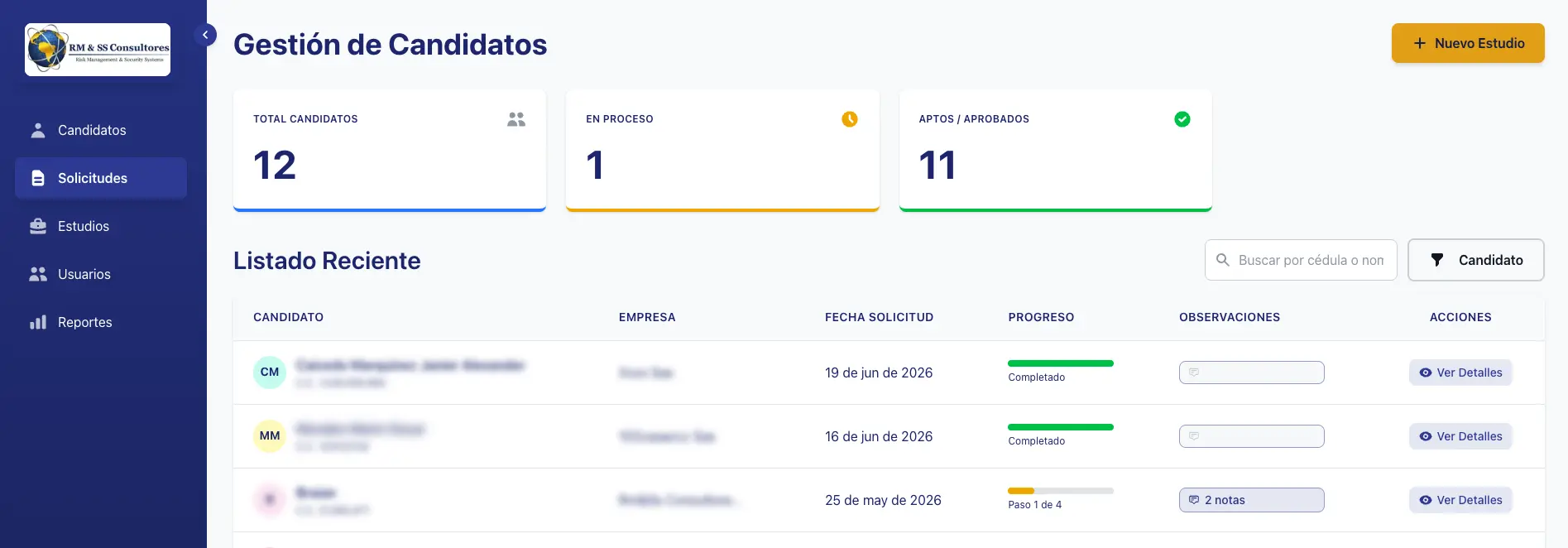Screen dimensions: 1568x548
Task: Click eye icon in 25 de may row
Action: pyautogui.click(x=1426, y=500)
